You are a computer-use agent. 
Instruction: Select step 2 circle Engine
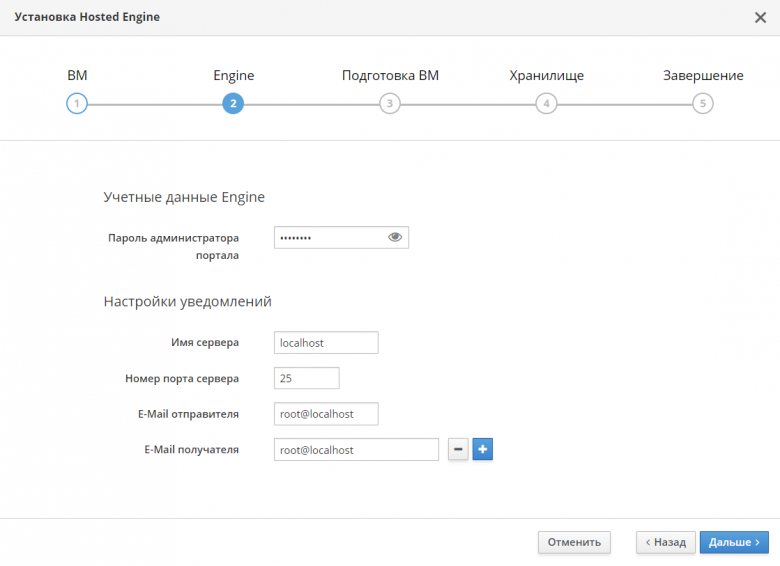(x=233, y=103)
